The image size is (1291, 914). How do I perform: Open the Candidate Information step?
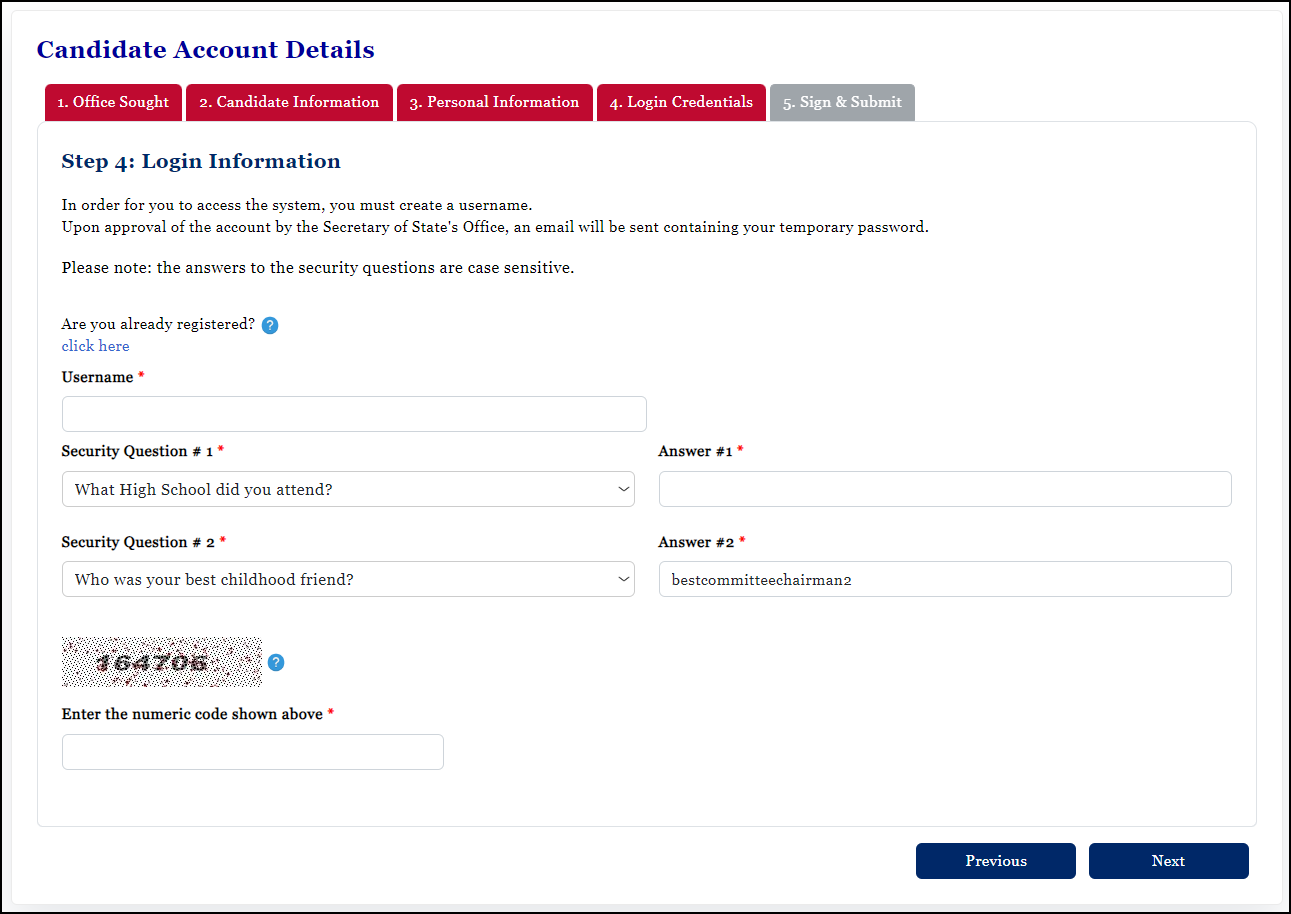pos(289,102)
